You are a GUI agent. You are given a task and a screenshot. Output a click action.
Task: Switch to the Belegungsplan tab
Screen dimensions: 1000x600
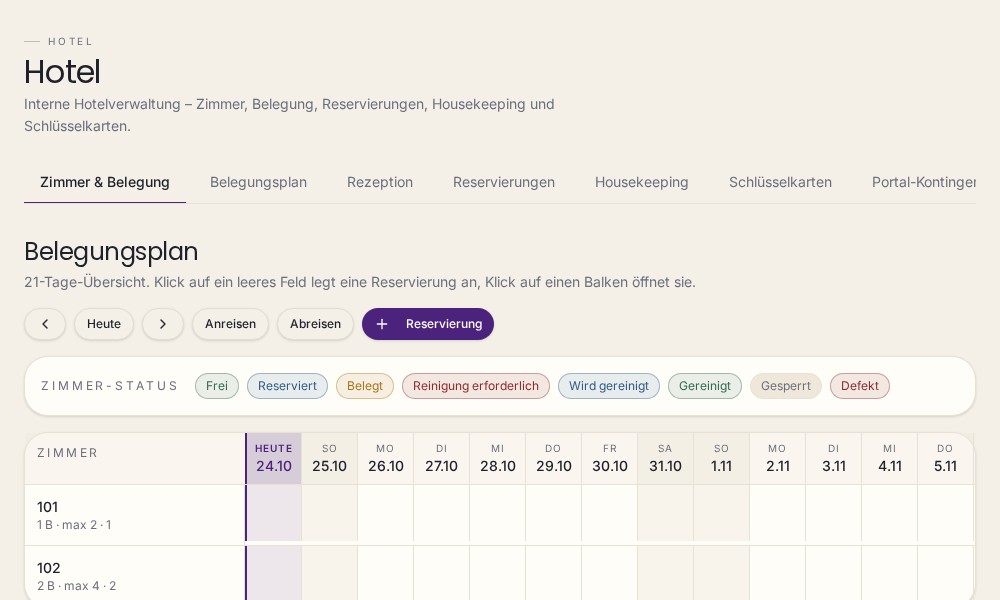pos(258,182)
